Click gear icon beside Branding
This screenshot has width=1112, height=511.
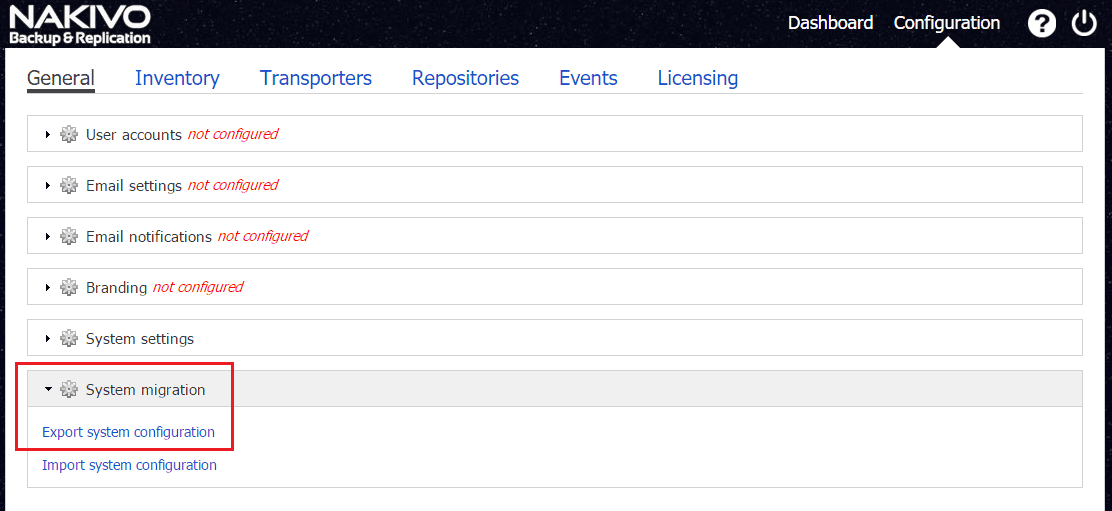pos(69,287)
